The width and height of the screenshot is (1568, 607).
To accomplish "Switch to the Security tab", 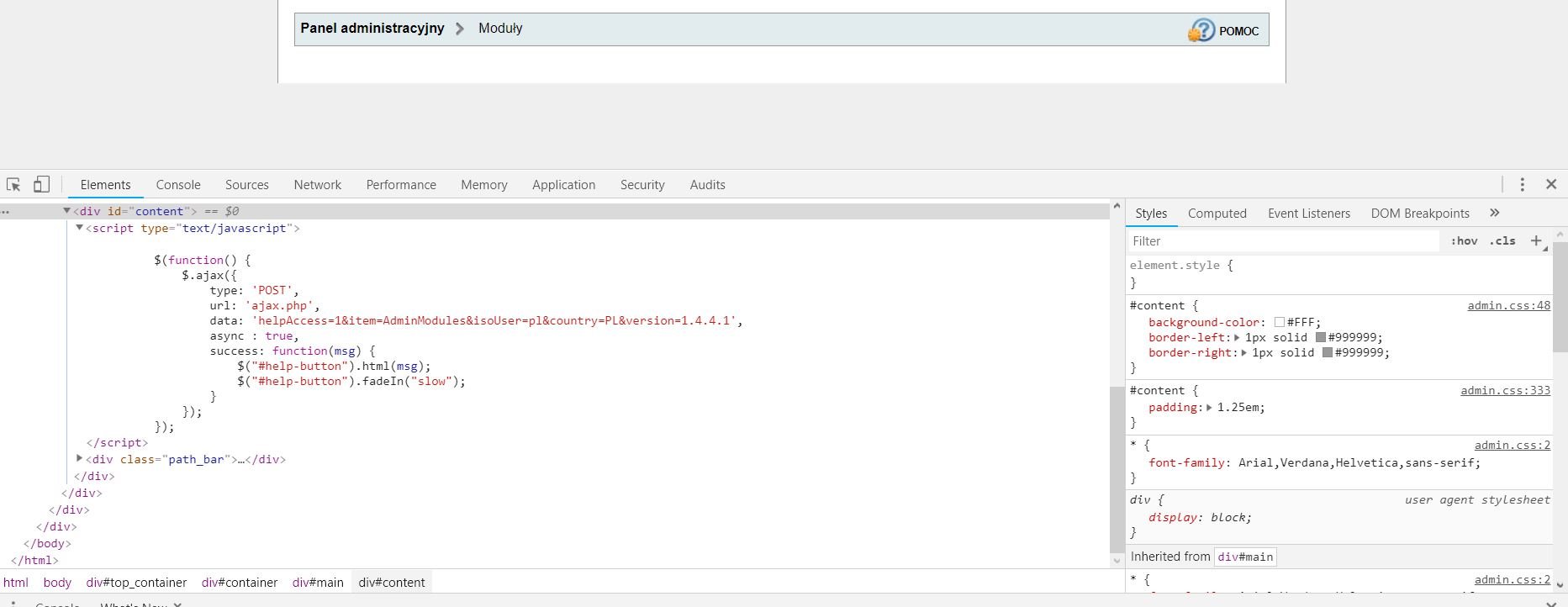I will [x=642, y=185].
